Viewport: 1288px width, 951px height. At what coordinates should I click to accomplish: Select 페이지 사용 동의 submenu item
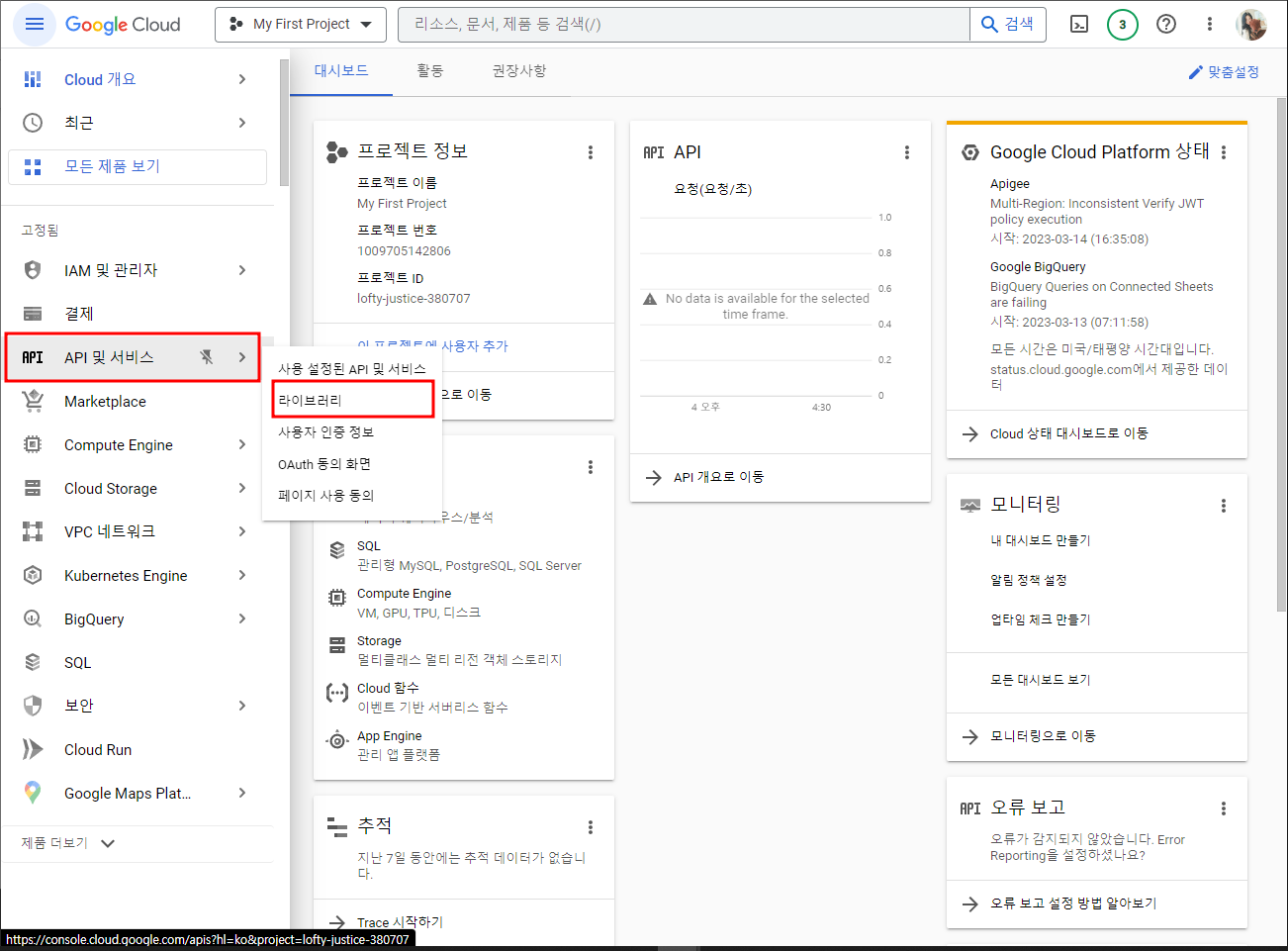click(x=352, y=495)
